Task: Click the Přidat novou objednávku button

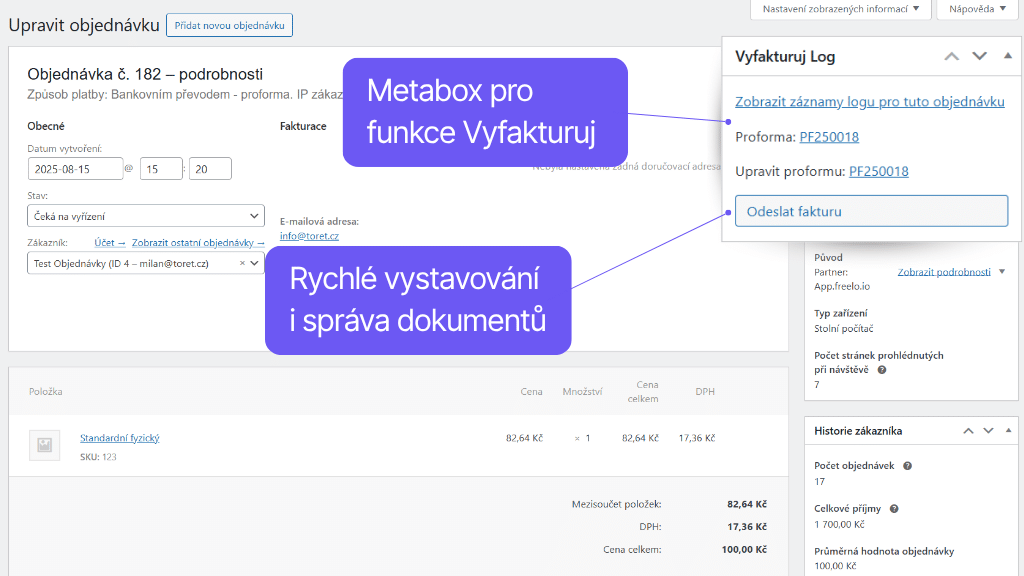Action: pos(229,25)
